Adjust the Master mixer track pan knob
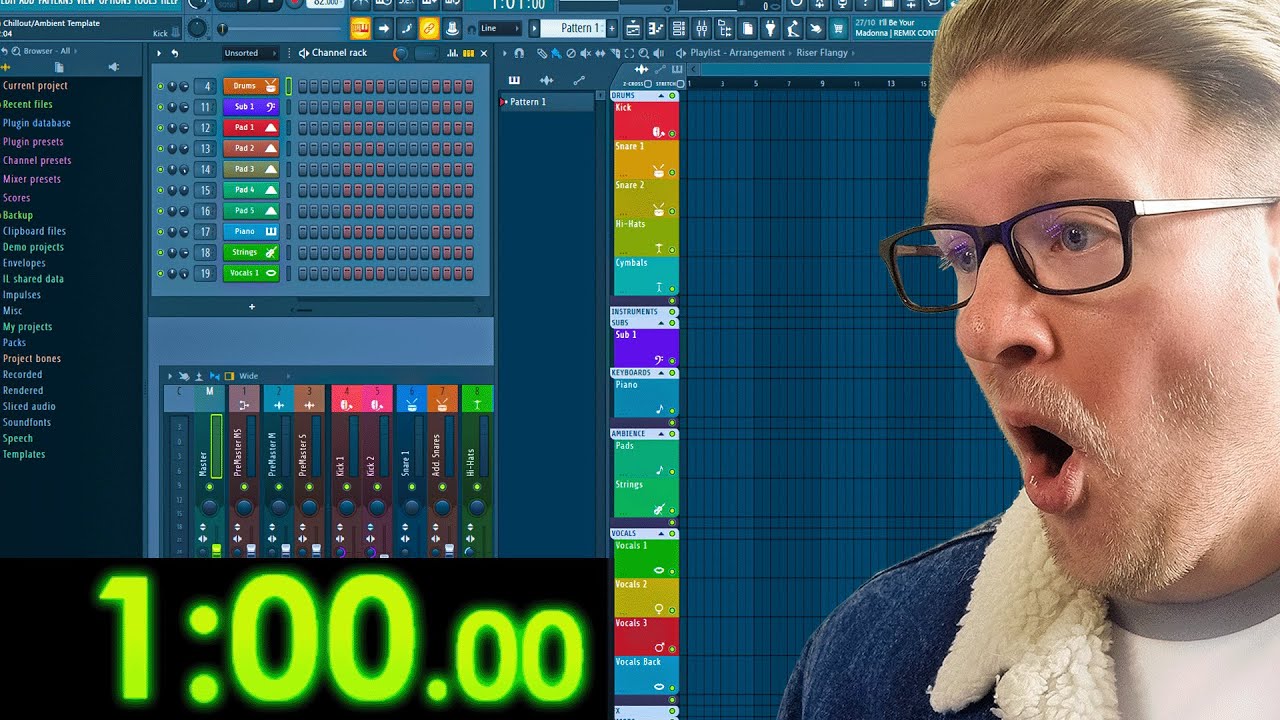This screenshot has width=1280, height=720. pyautogui.click(x=209, y=508)
